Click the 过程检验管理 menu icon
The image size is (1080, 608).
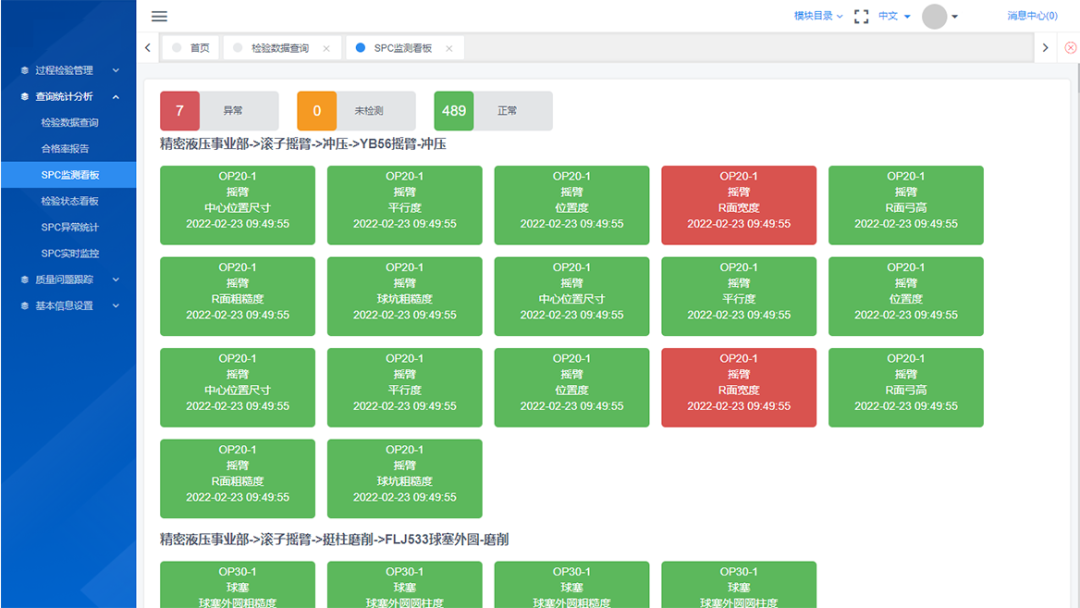point(25,70)
